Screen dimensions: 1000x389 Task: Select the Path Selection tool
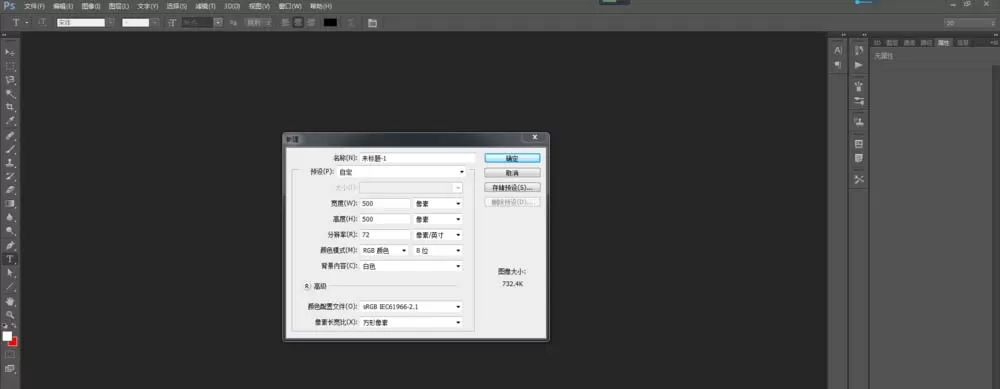click(10, 273)
